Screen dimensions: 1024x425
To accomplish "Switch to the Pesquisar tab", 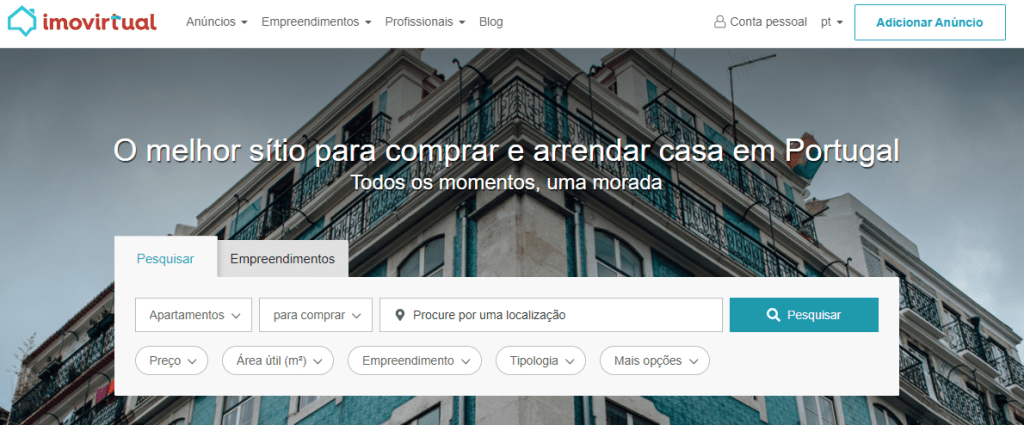I will pyautogui.click(x=165, y=259).
